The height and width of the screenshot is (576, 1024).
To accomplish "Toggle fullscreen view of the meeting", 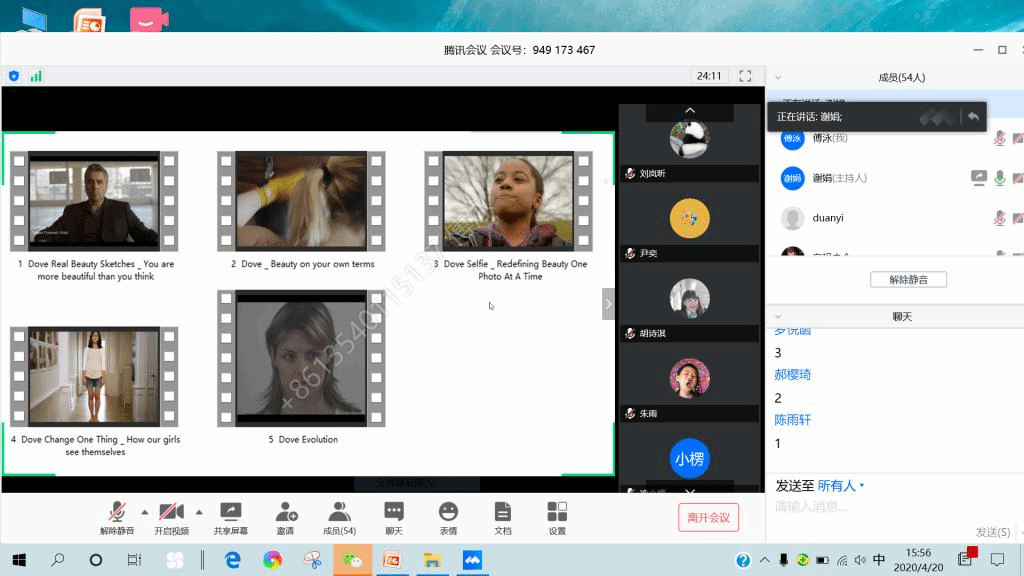I will coord(745,76).
